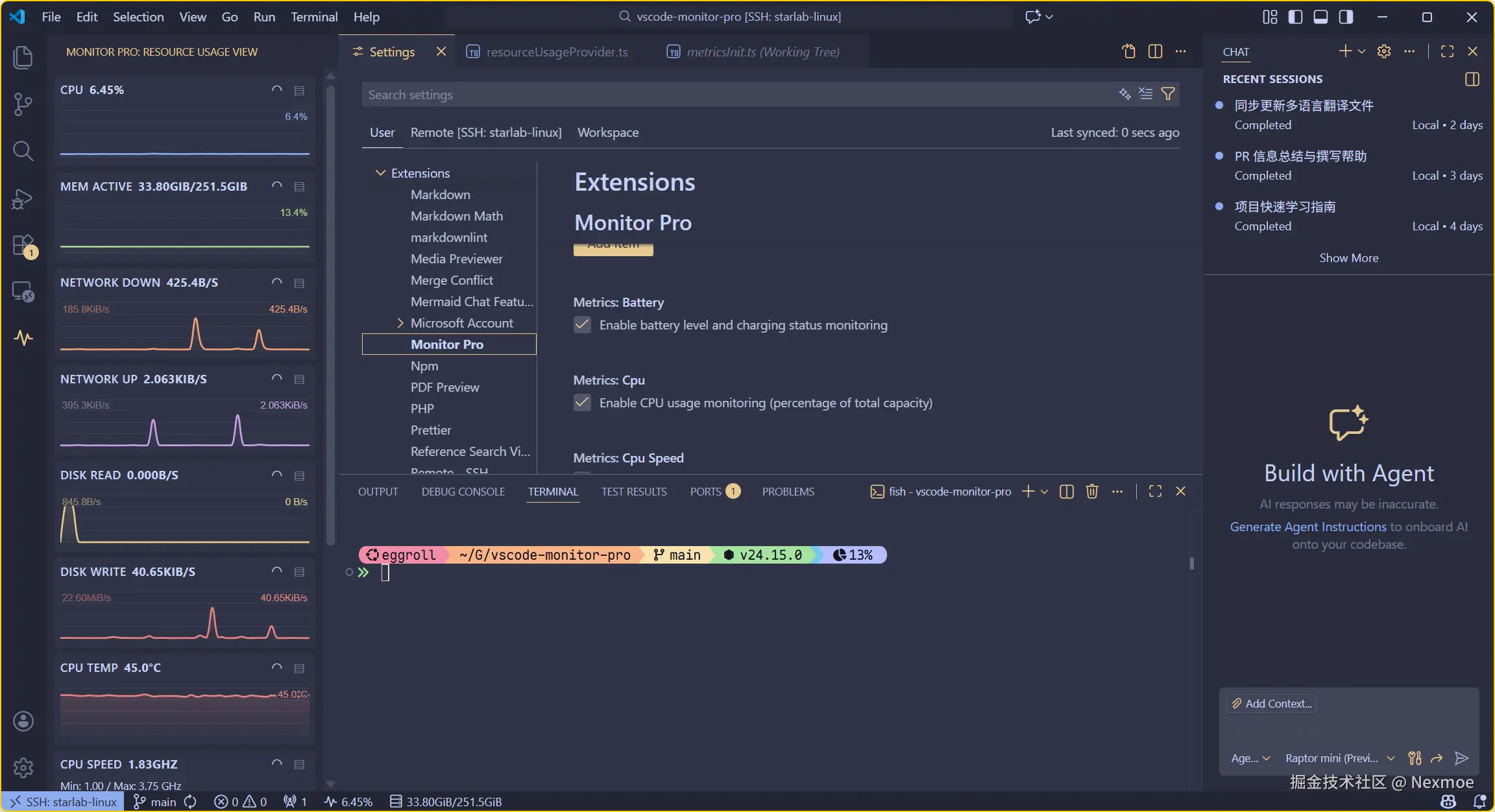Viewport: 1495px width, 812px height.
Task: Click Show More recent sessions
Action: [x=1348, y=258]
